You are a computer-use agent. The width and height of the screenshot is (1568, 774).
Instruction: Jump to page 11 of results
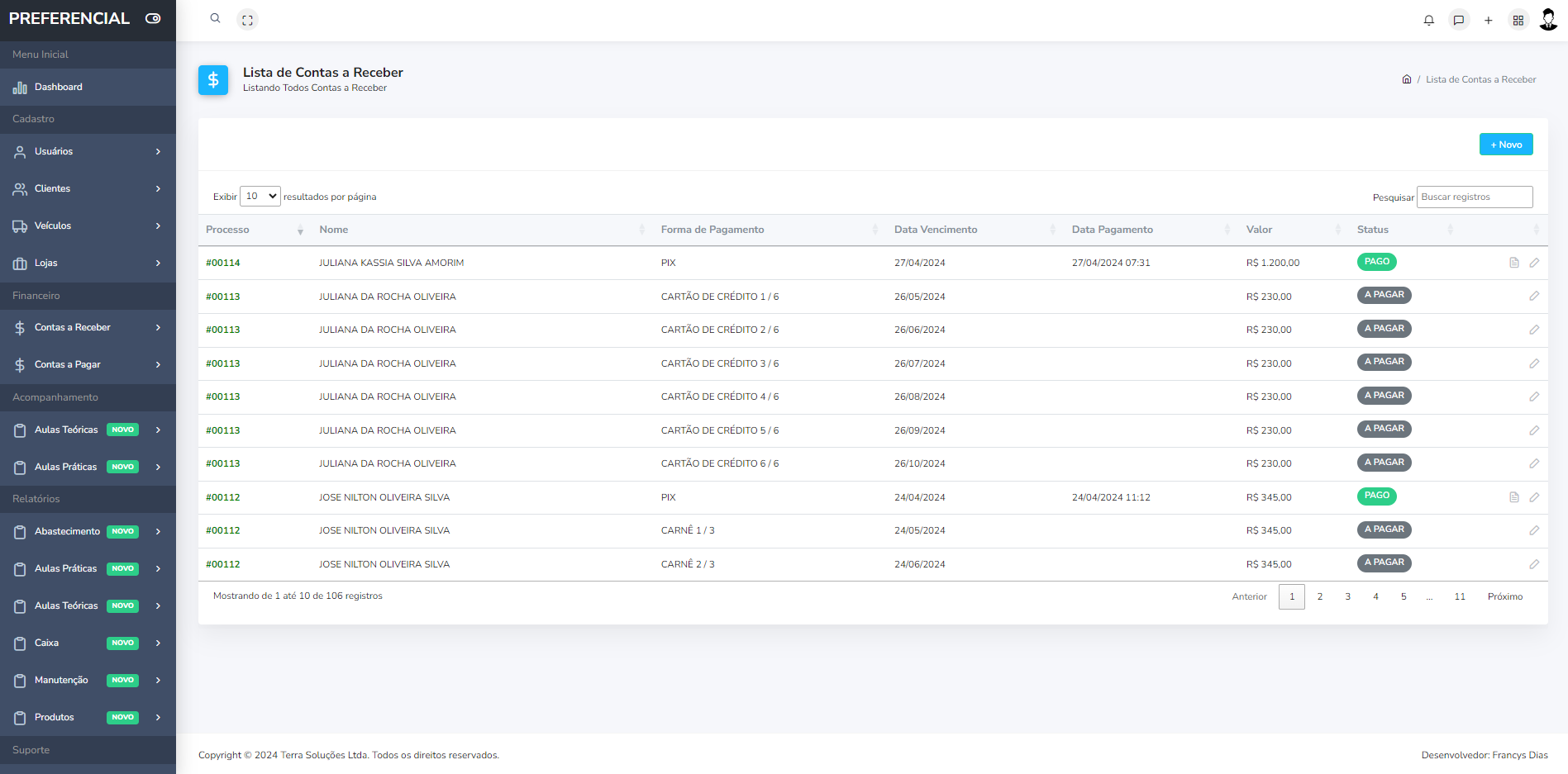1460,596
